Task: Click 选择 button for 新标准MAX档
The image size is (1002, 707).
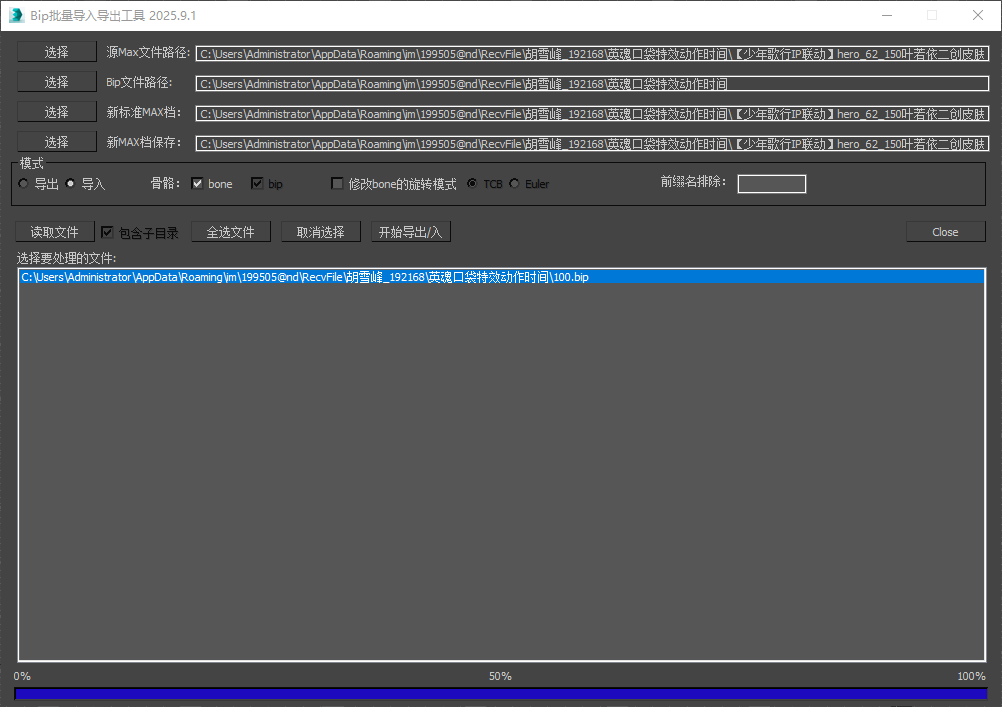Action: point(56,112)
